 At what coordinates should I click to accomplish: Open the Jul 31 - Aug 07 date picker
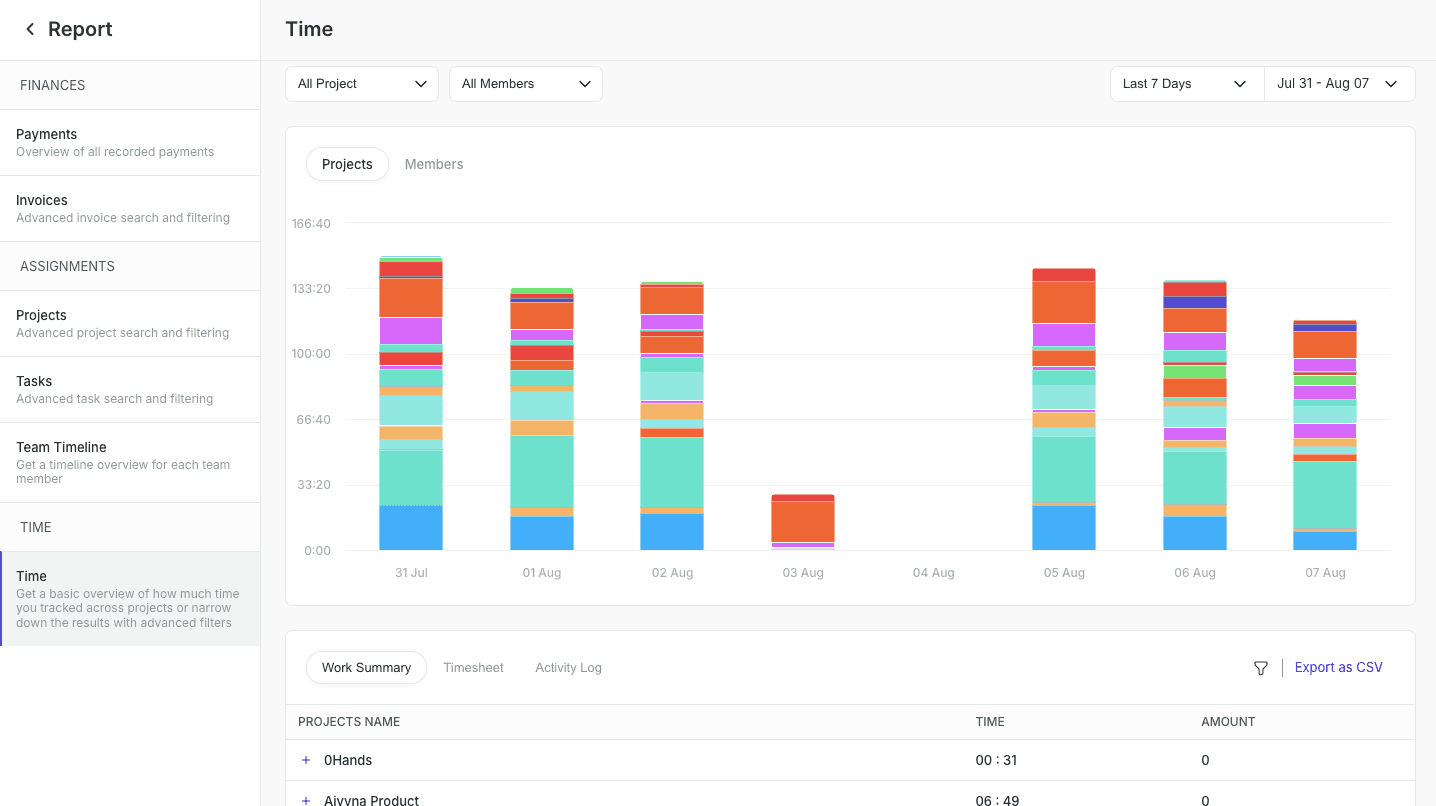[x=1340, y=84]
